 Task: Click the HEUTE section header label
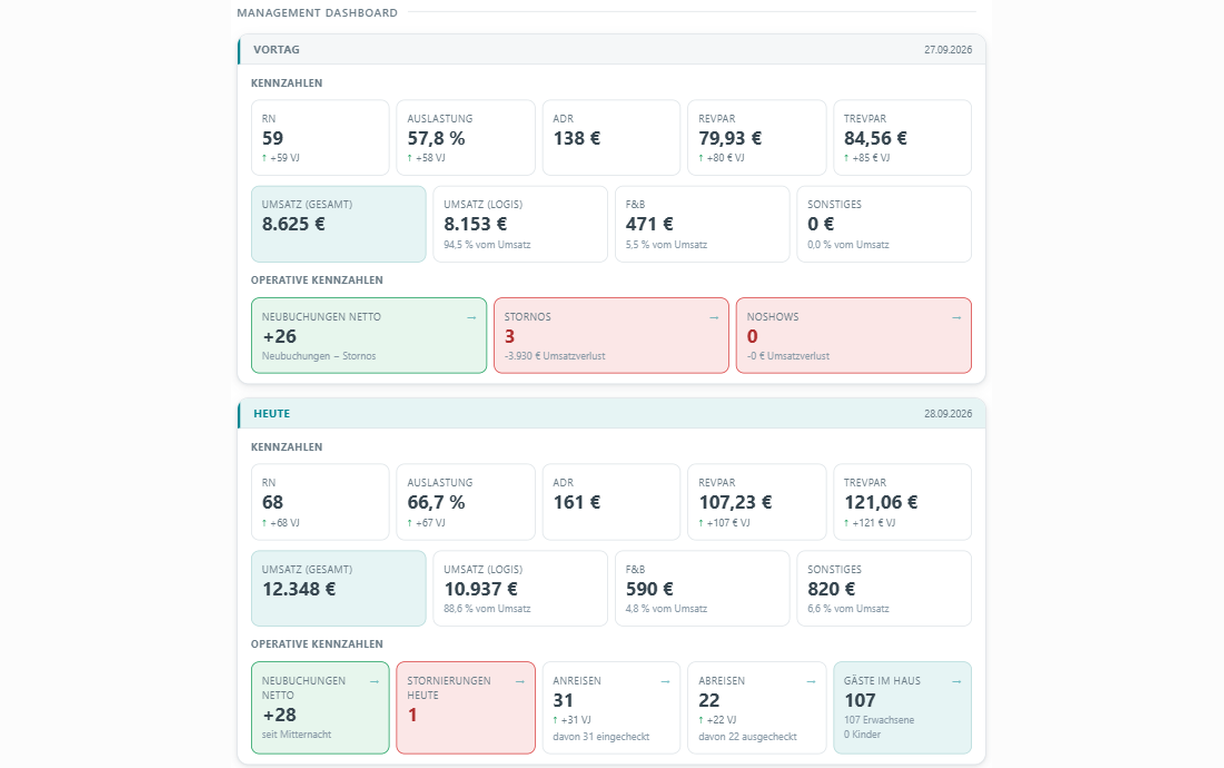click(272, 413)
